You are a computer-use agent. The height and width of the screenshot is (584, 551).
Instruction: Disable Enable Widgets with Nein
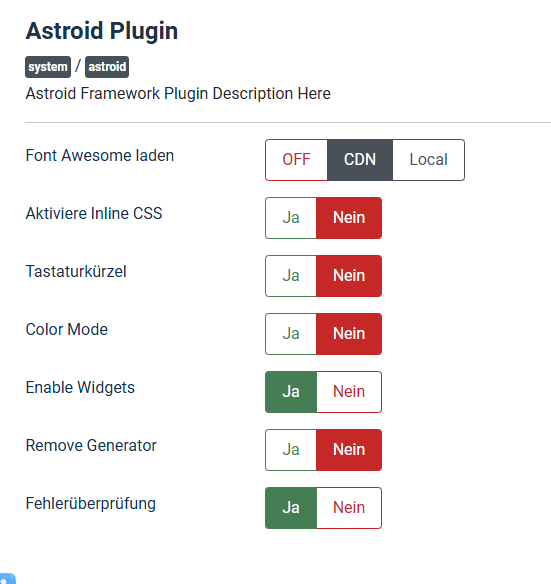349,392
